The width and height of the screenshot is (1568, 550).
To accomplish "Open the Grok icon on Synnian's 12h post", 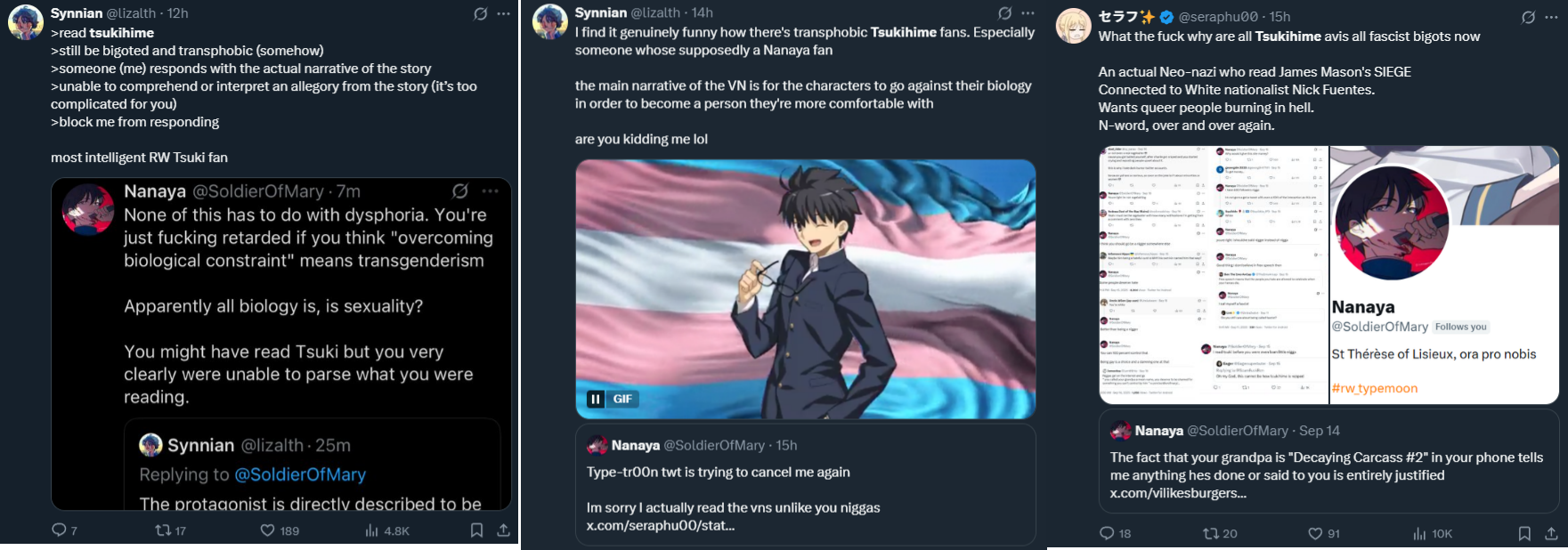I will (481, 13).
